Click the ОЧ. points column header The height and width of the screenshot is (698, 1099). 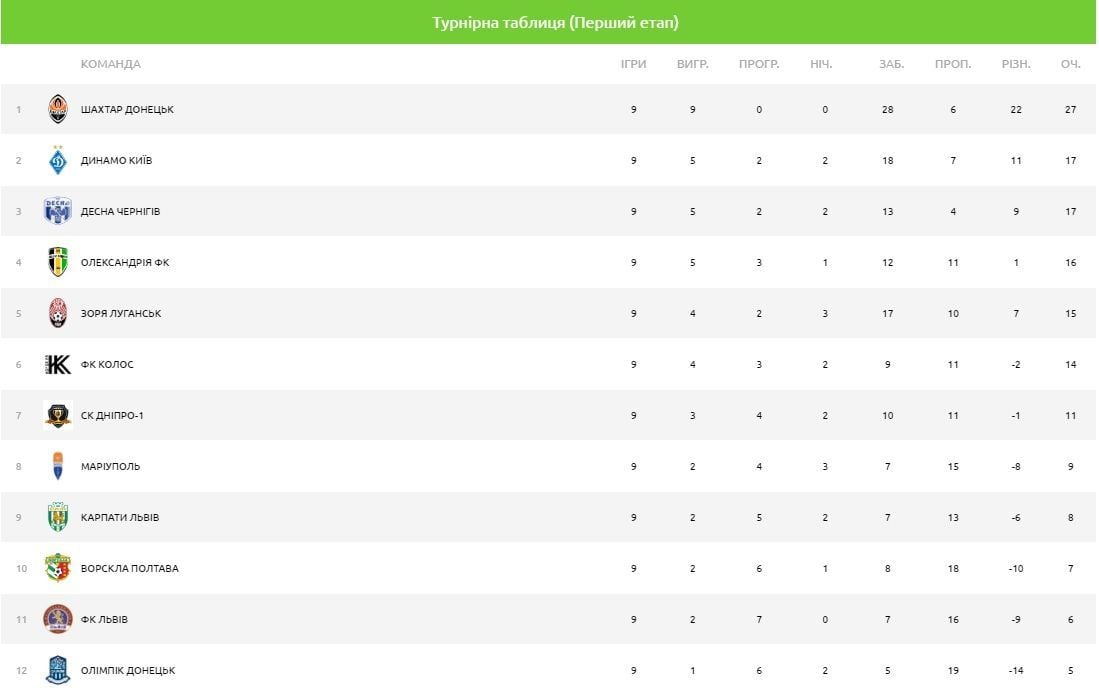(x=1071, y=64)
